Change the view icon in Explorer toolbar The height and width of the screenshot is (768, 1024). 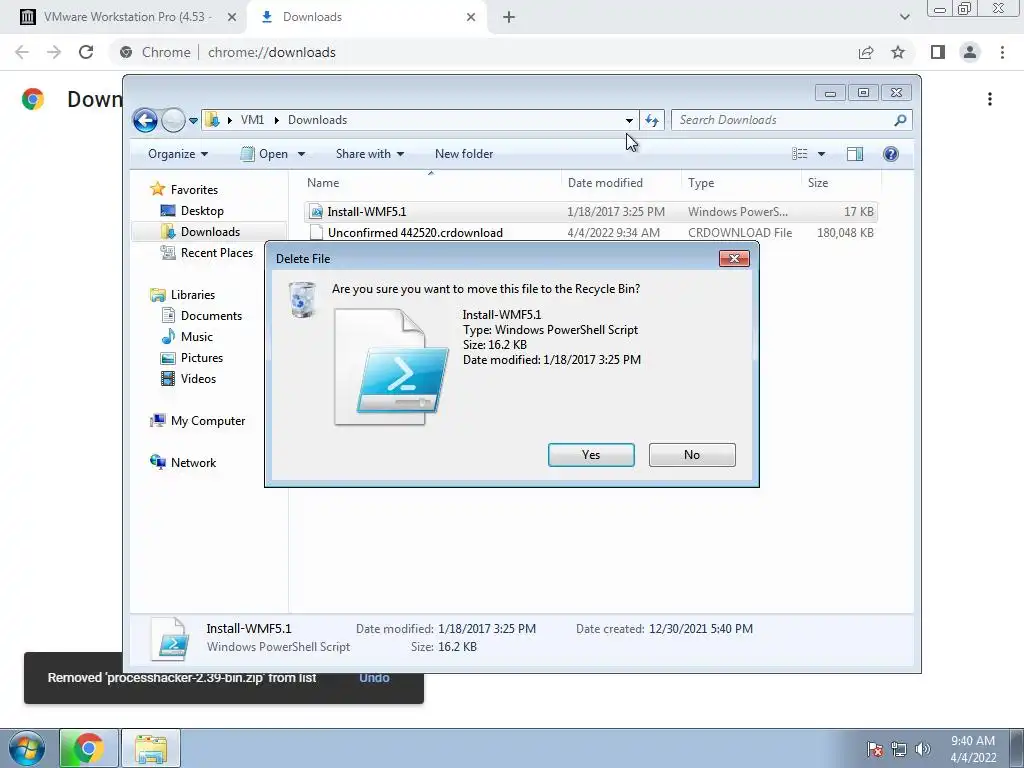point(800,154)
